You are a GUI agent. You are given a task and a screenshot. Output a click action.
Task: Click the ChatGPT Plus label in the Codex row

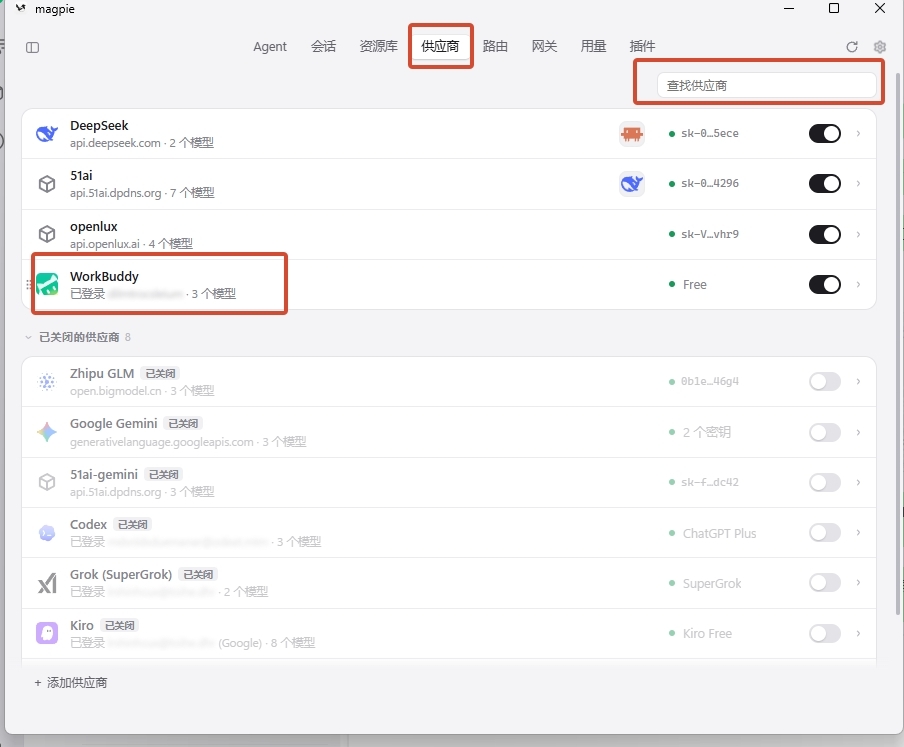[719, 533]
